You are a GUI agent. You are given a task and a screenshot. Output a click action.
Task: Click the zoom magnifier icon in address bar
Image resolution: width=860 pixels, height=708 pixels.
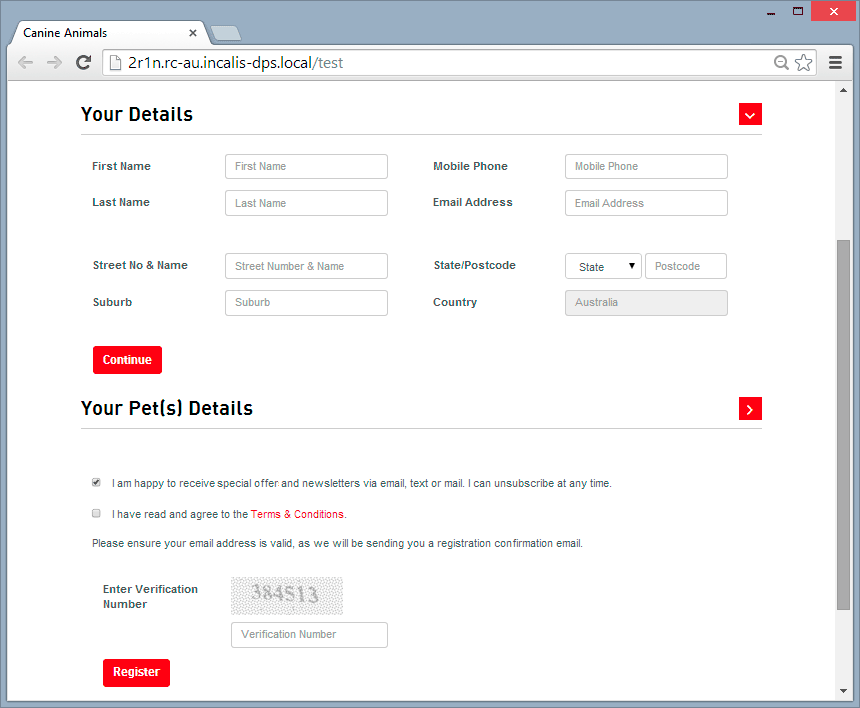781,62
